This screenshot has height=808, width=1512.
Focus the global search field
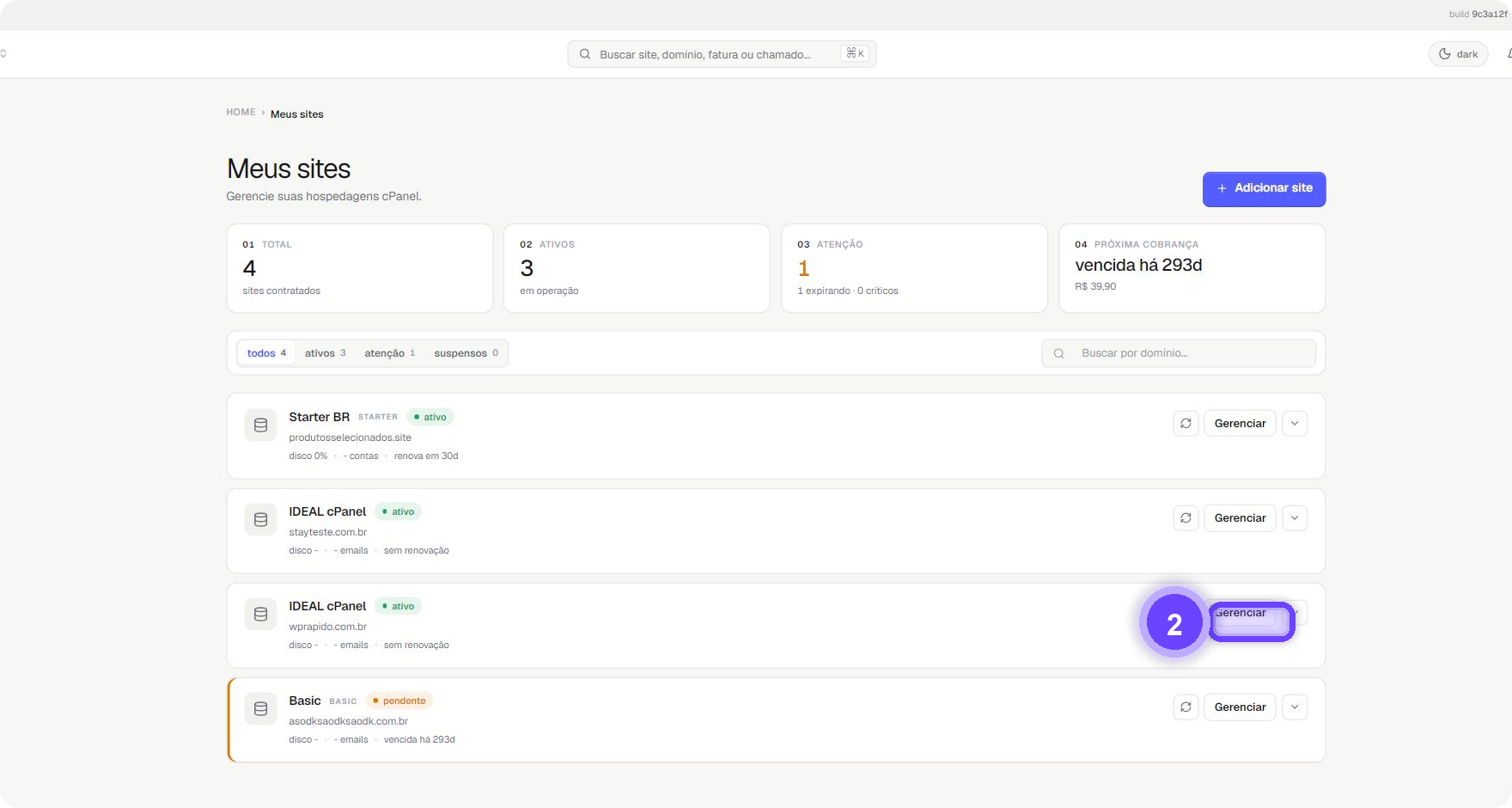click(x=722, y=54)
